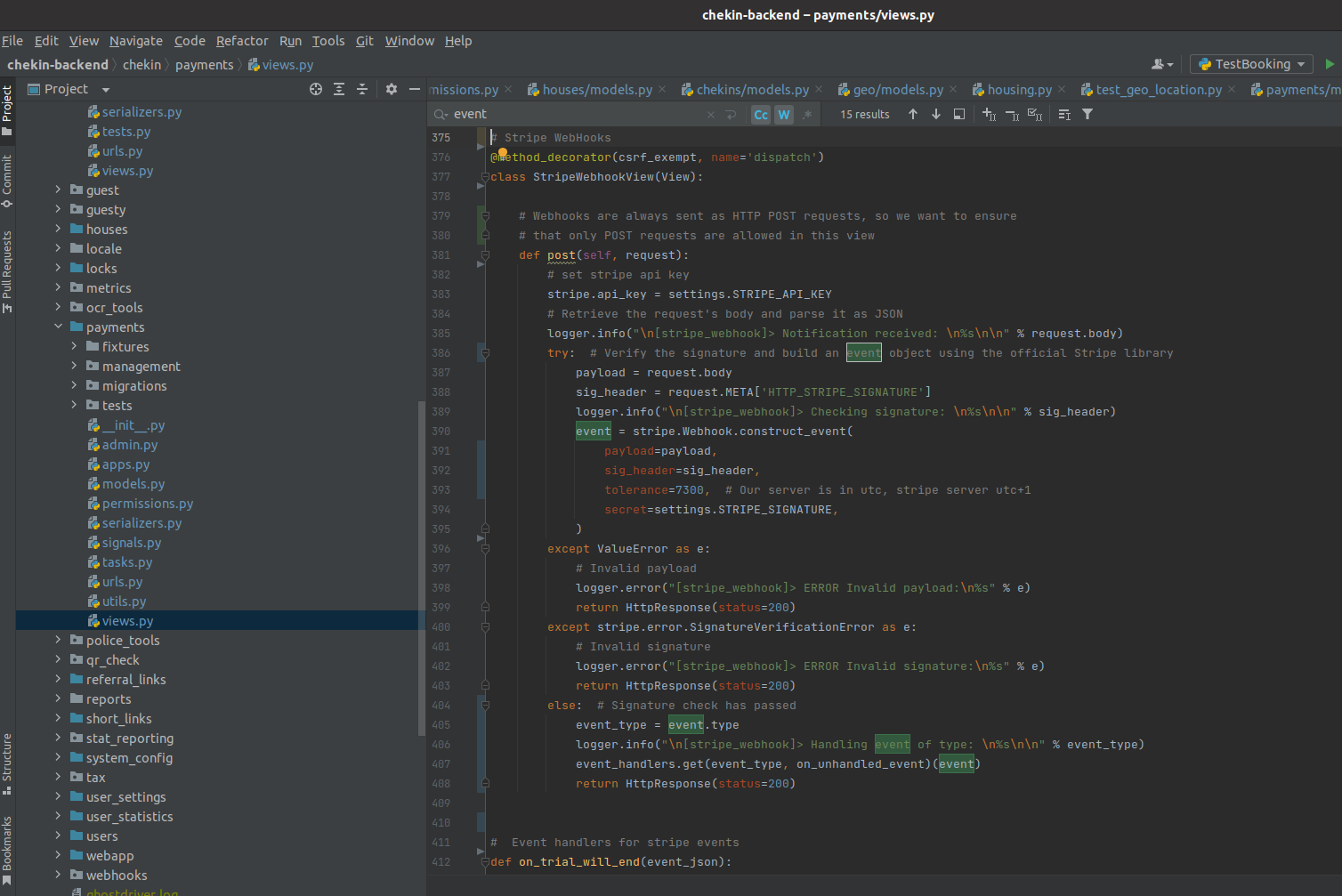The width and height of the screenshot is (1342, 896).
Task: Click the filter search results icon
Action: pyautogui.click(x=1087, y=114)
